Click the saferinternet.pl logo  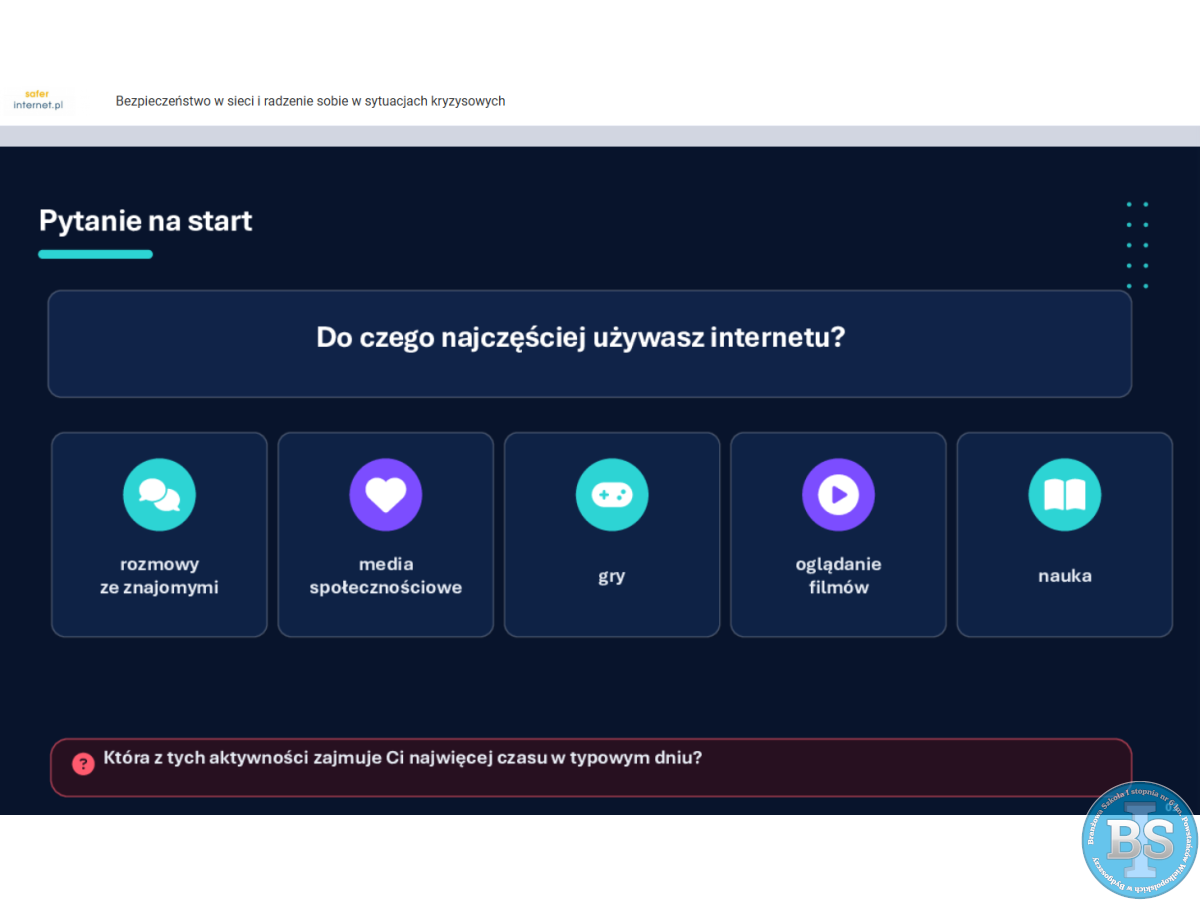click(38, 100)
